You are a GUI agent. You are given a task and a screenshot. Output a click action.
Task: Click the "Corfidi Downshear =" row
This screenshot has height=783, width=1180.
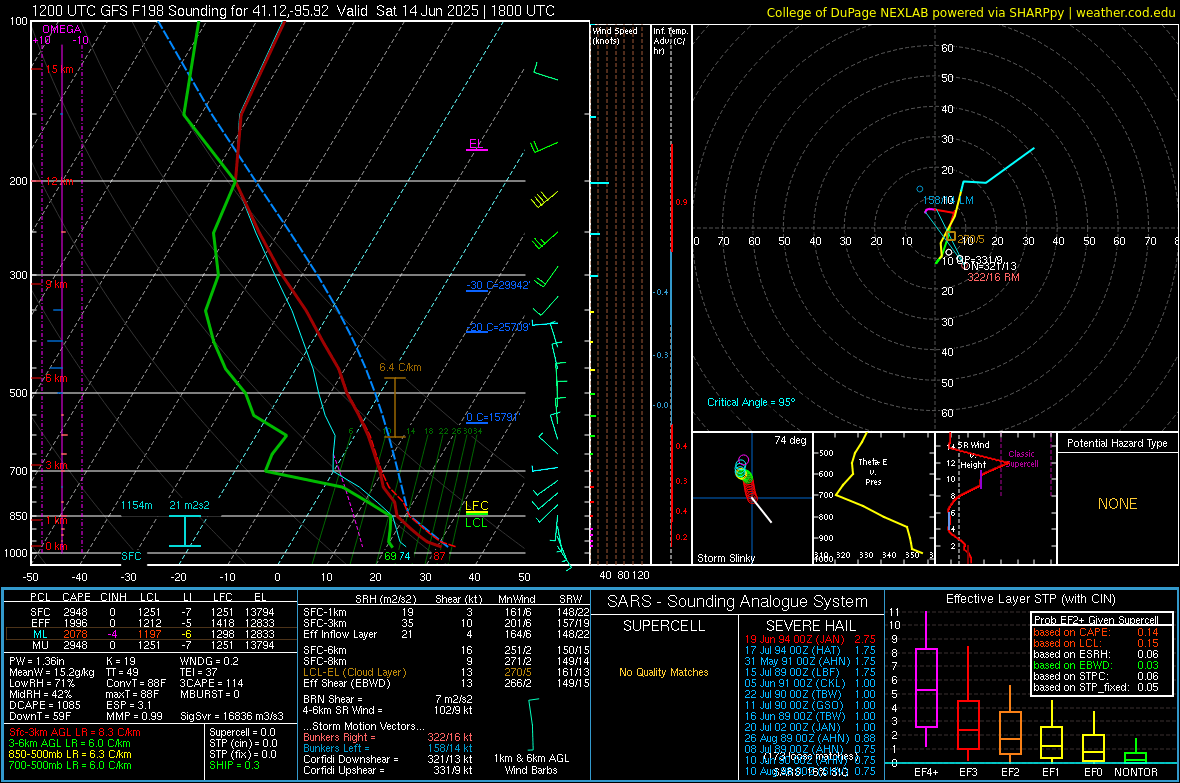tap(388, 759)
